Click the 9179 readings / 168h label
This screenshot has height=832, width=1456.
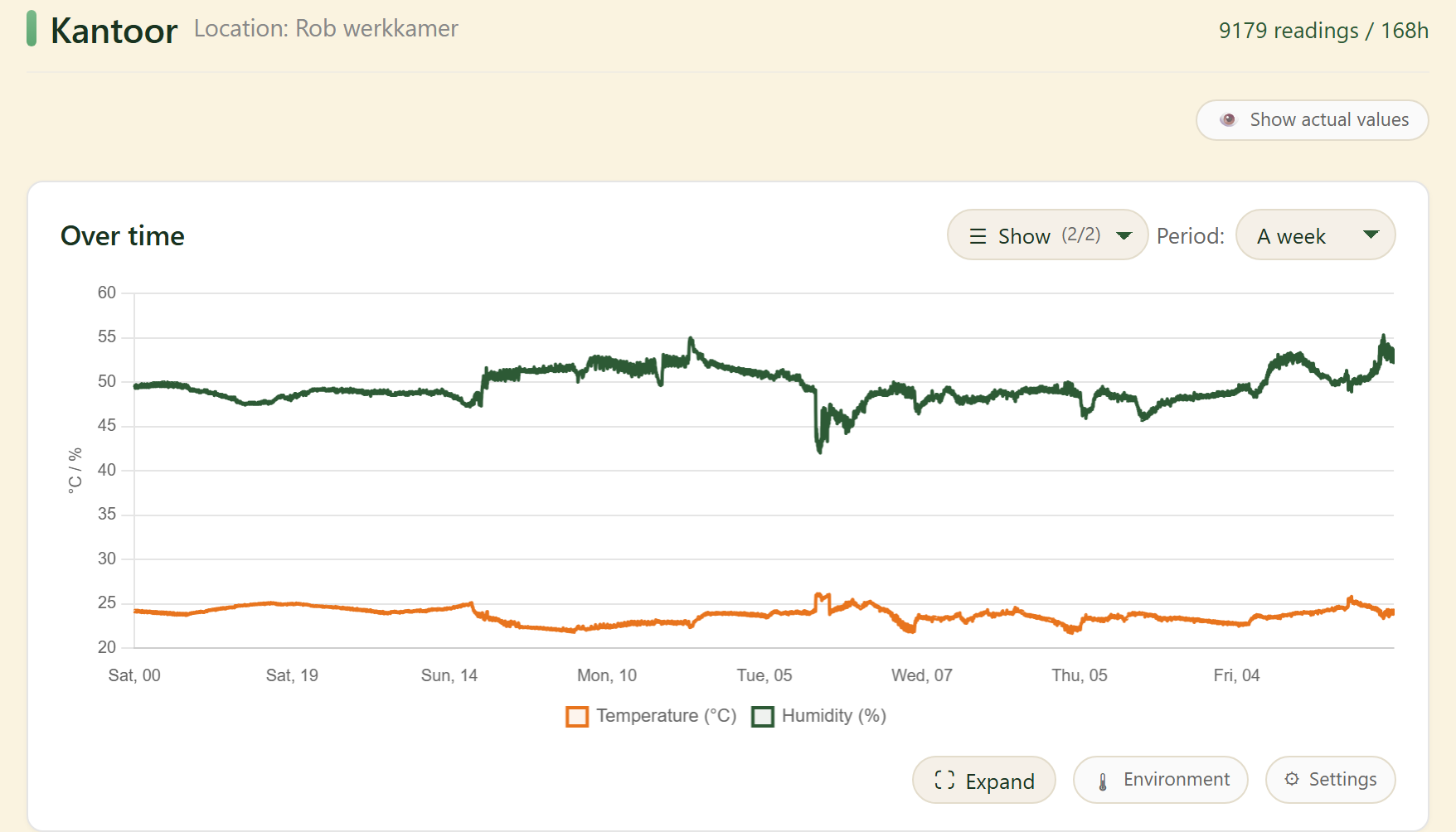[1323, 31]
